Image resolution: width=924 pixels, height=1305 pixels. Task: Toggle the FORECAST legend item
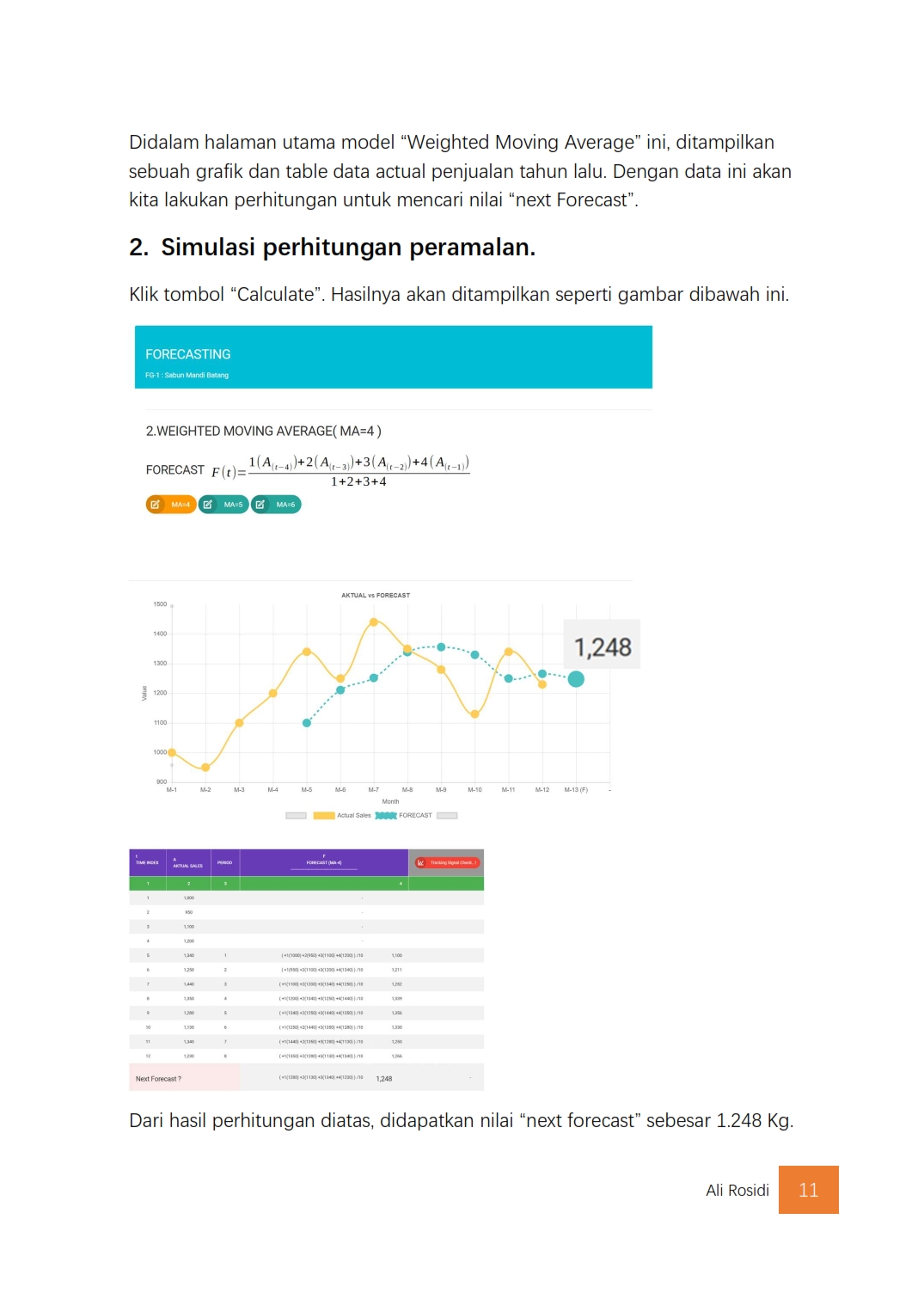[x=415, y=815]
